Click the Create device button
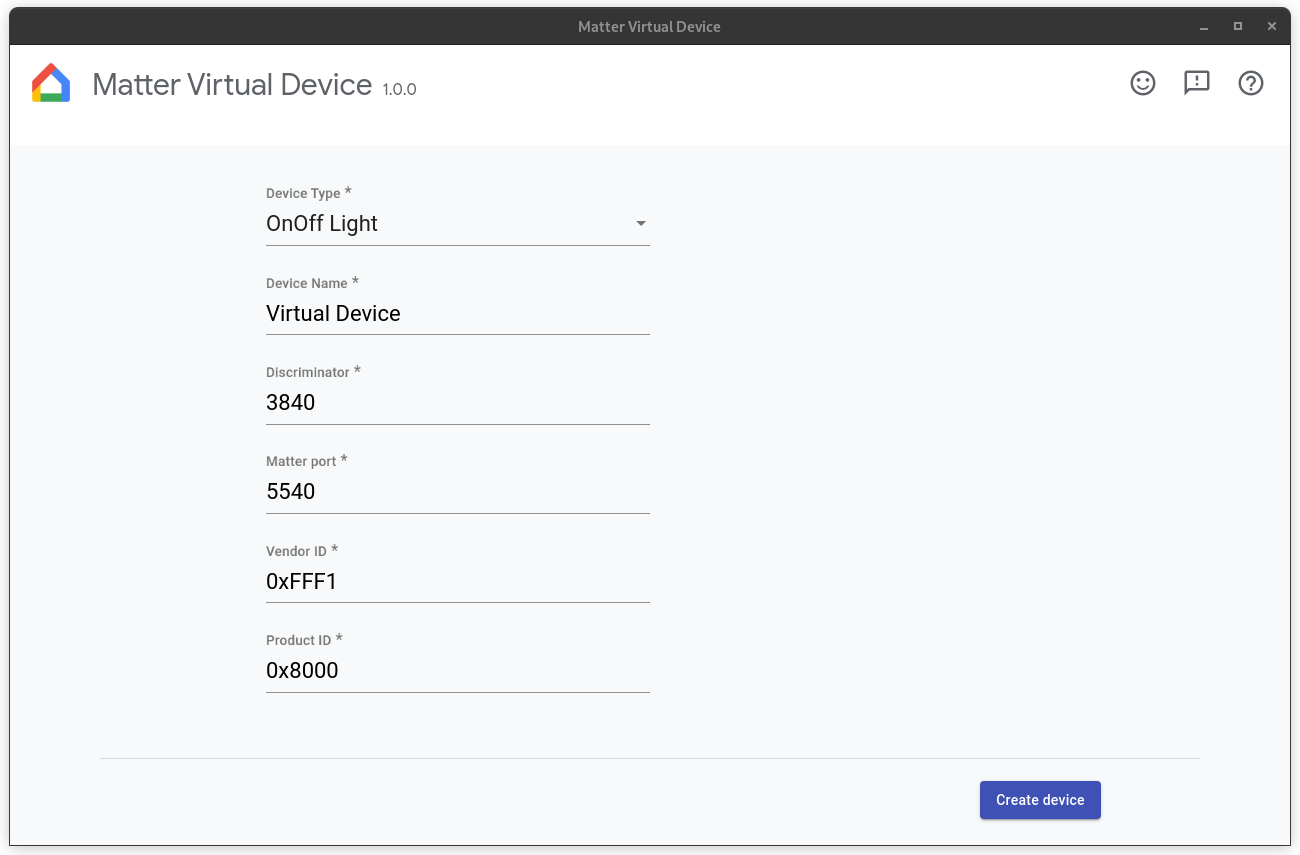The image size is (1300, 855). [1040, 800]
